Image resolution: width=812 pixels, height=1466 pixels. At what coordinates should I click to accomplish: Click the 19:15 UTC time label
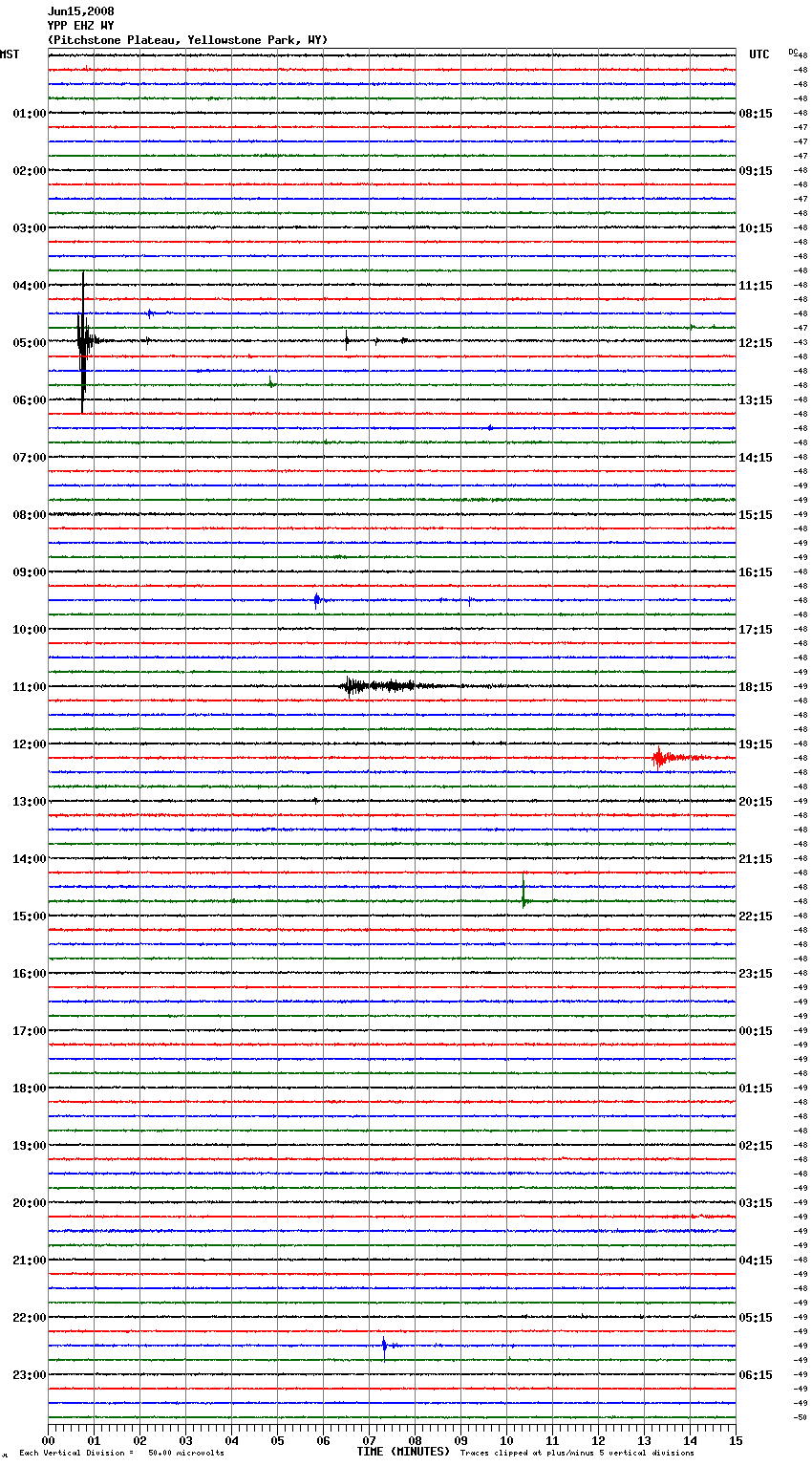tap(756, 744)
